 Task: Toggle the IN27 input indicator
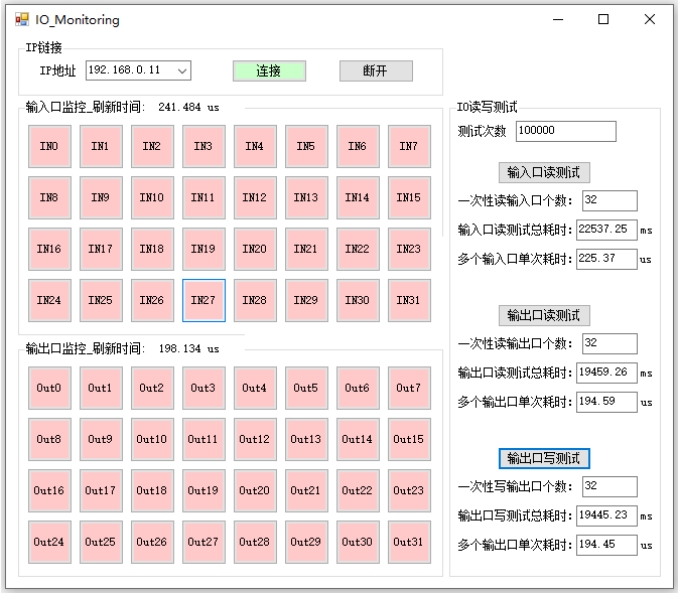click(204, 300)
